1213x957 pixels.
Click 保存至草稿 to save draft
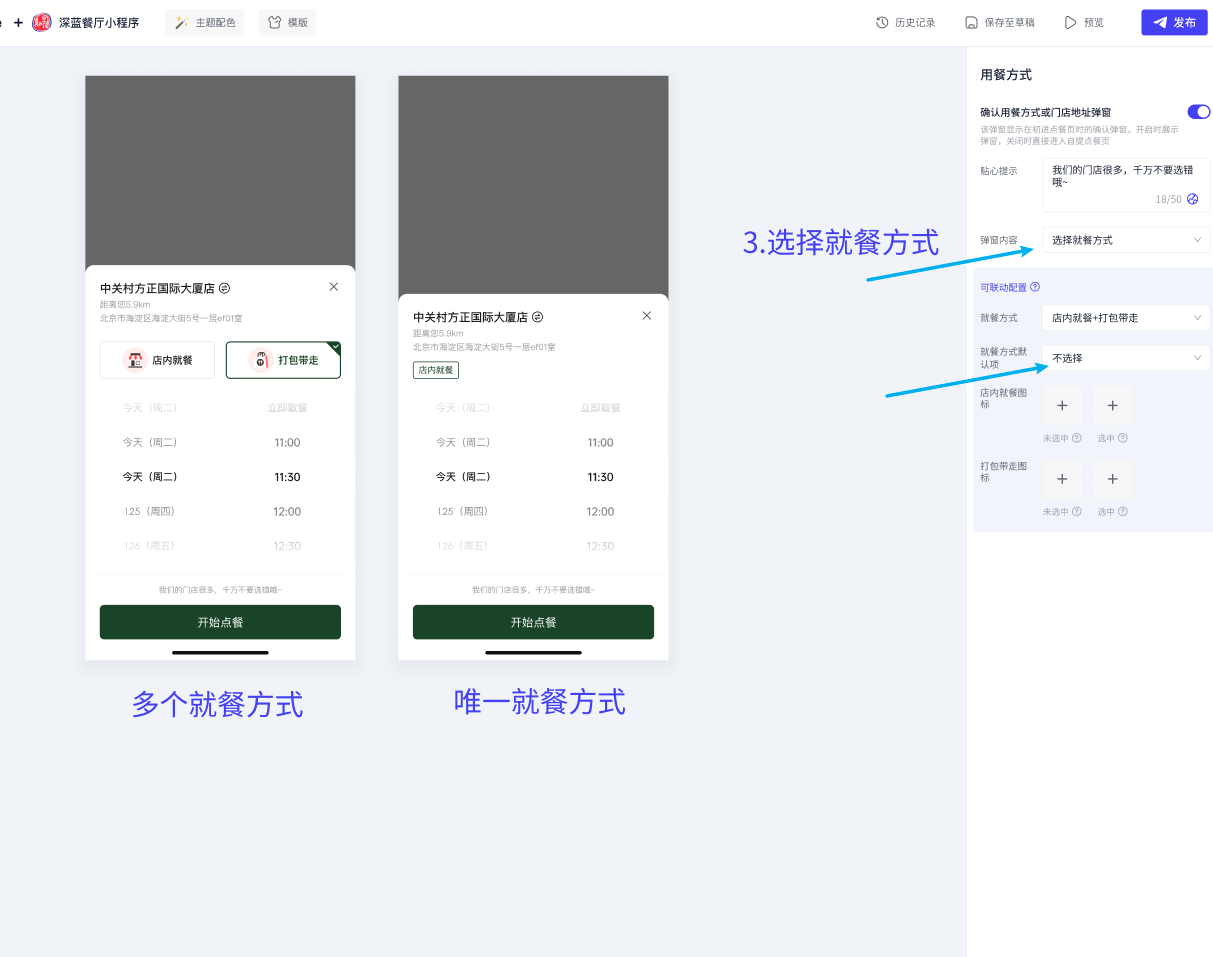coord(999,22)
